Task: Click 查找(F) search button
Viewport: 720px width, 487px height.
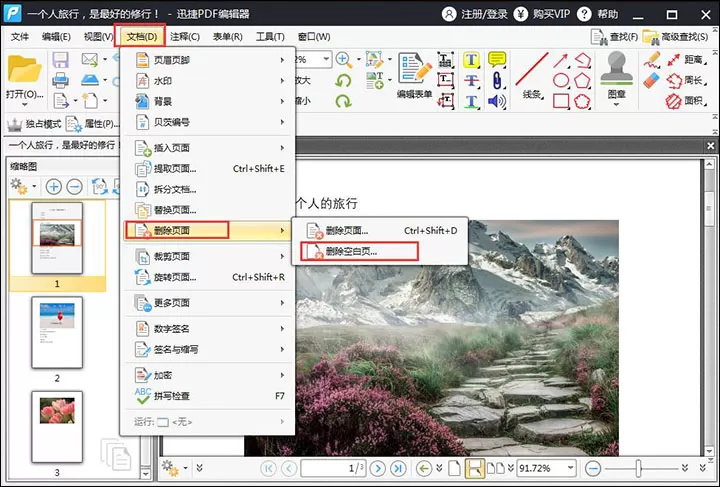Action: coord(614,37)
